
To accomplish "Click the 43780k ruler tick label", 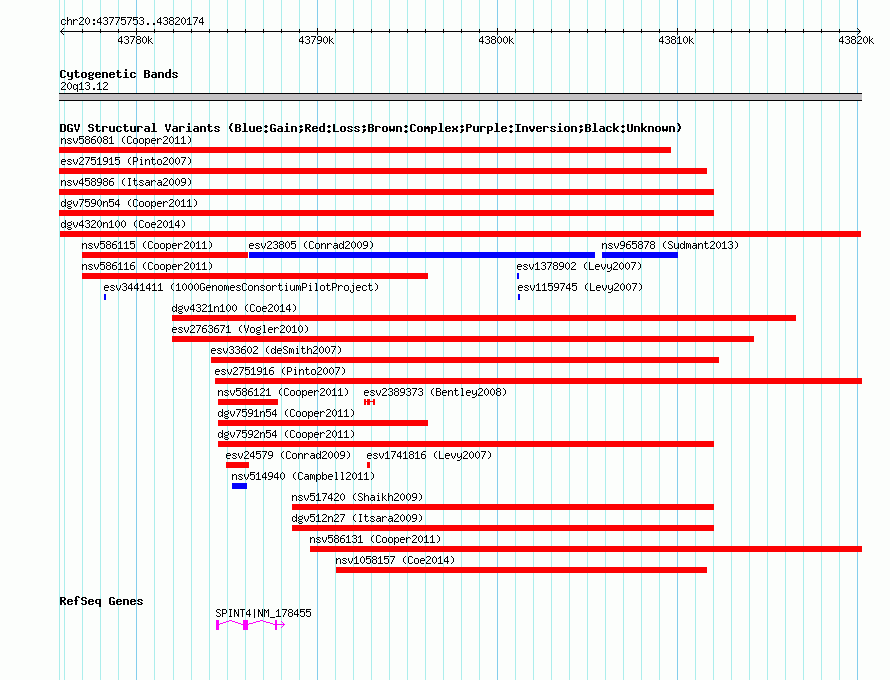I will coord(135,40).
